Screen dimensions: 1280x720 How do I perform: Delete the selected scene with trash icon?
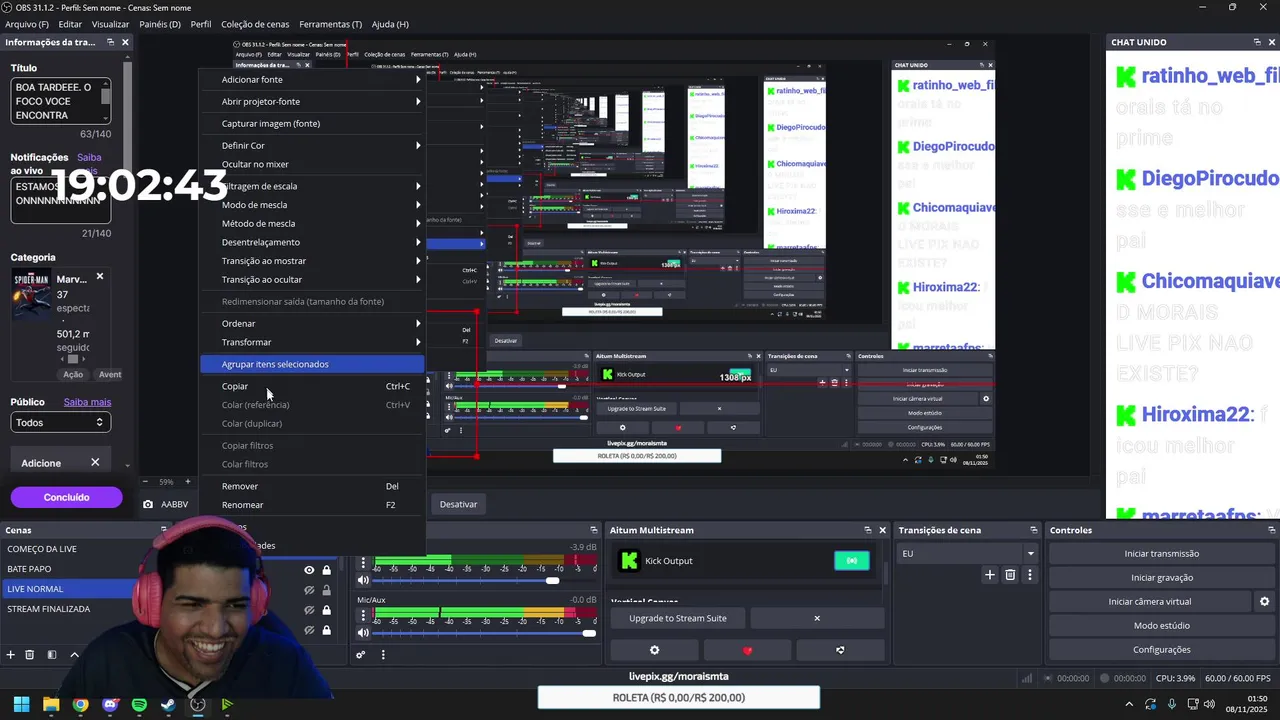[30, 655]
